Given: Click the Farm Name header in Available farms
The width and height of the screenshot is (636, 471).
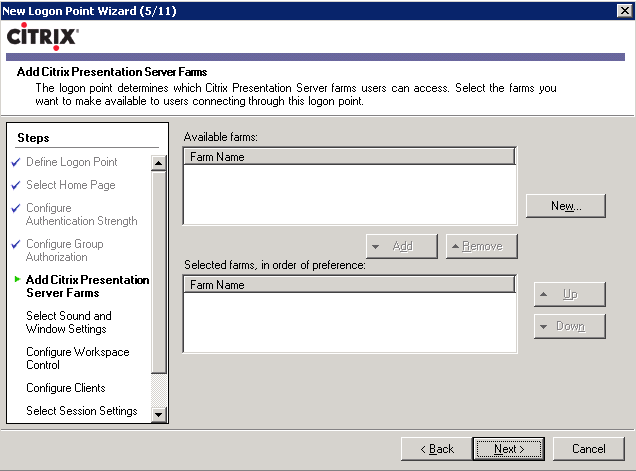Looking at the screenshot, I should click(349, 157).
